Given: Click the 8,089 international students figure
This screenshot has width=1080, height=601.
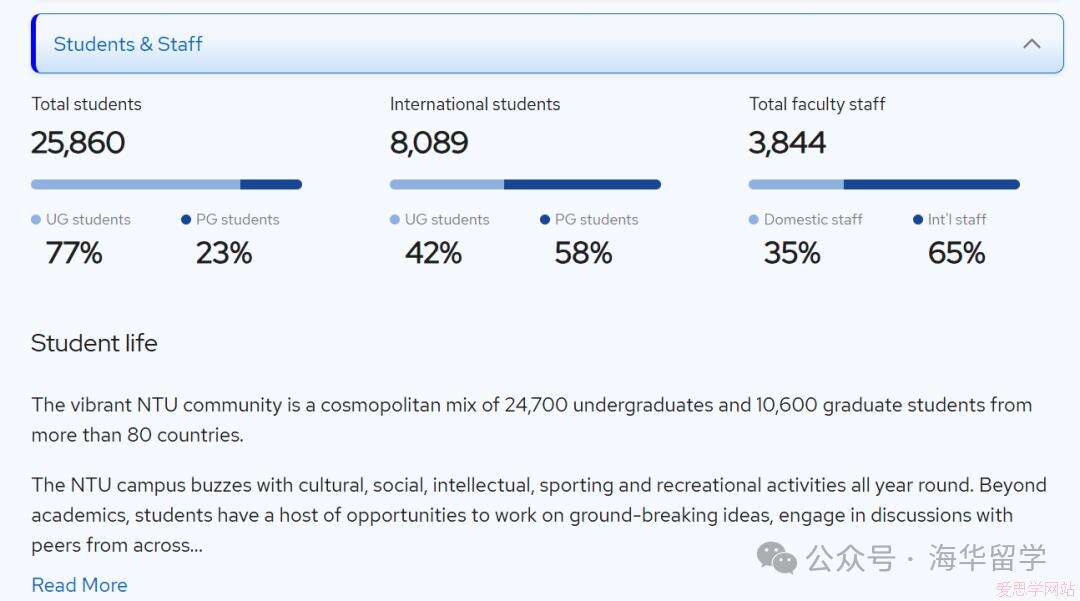Looking at the screenshot, I should pos(429,143).
